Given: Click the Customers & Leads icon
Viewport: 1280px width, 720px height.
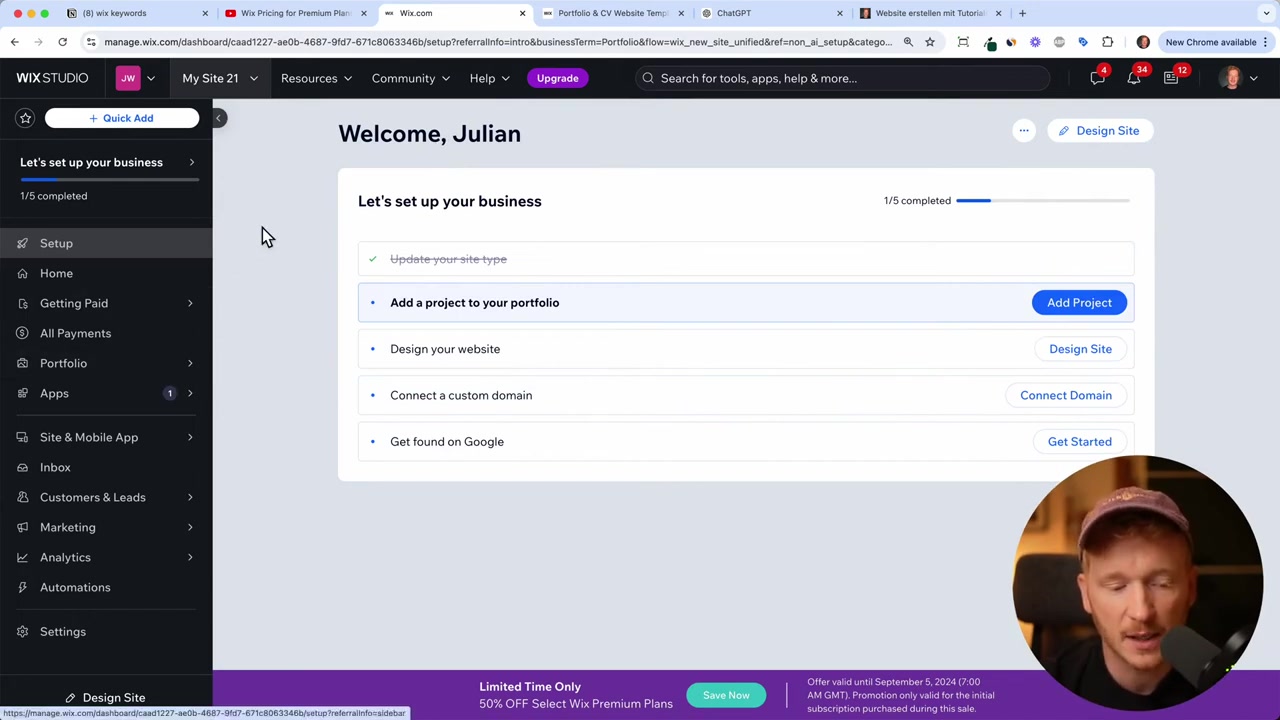Looking at the screenshot, I should tap(22, 497).
